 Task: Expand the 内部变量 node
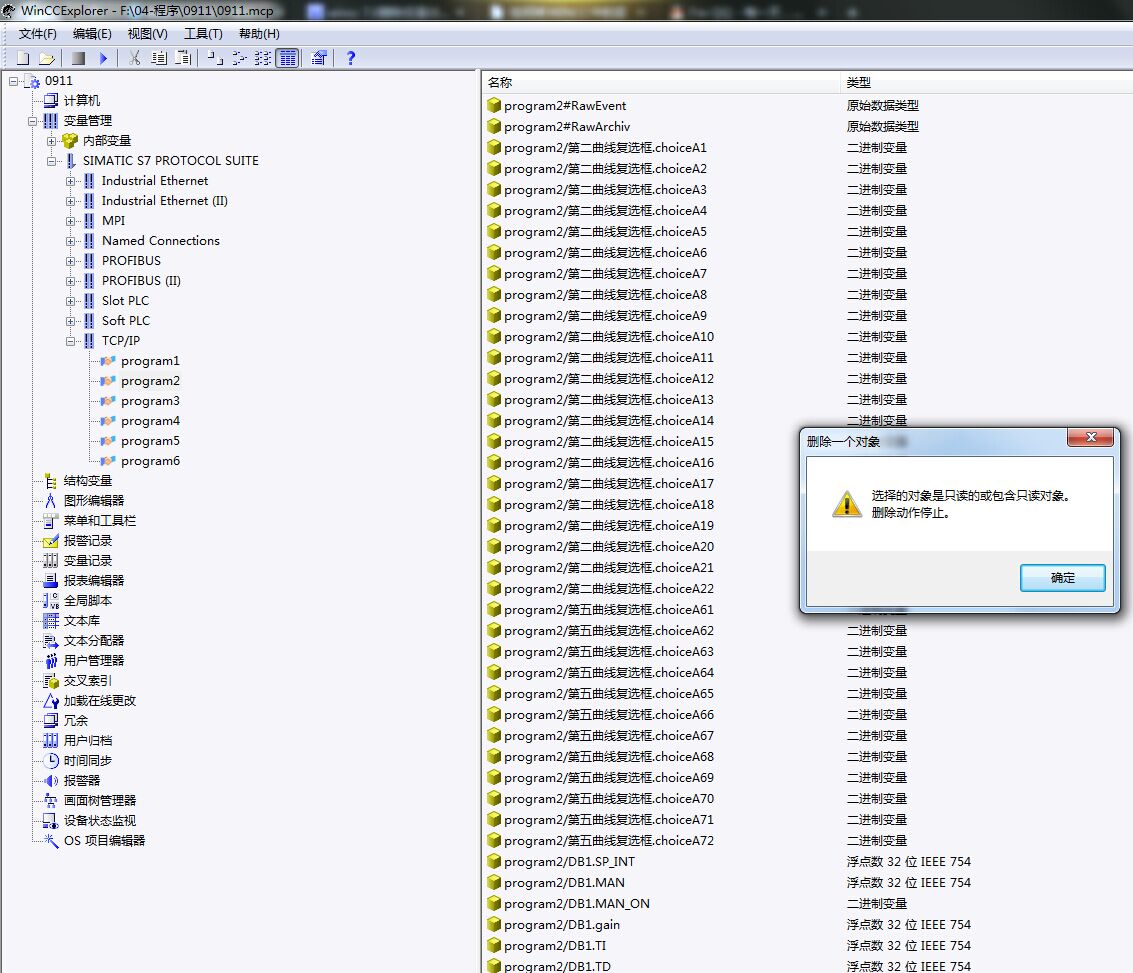pos(51,141)
